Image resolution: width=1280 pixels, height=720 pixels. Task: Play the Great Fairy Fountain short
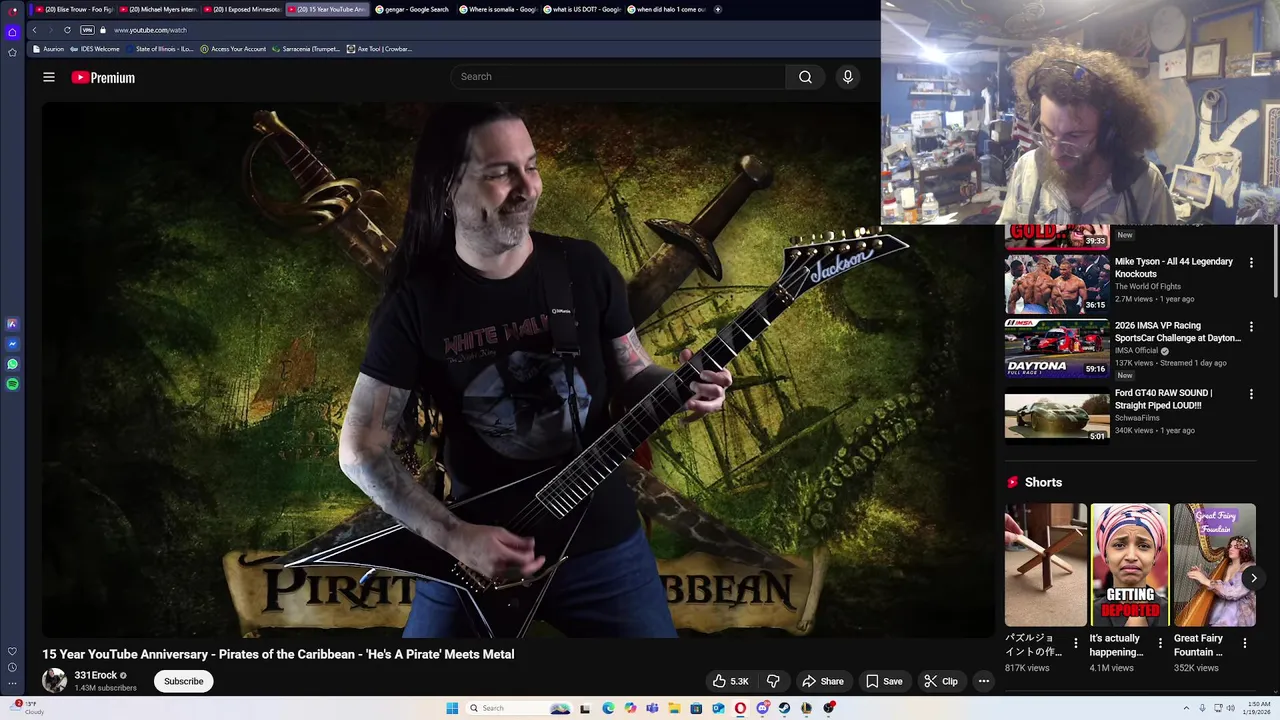tap(1214, 565)
